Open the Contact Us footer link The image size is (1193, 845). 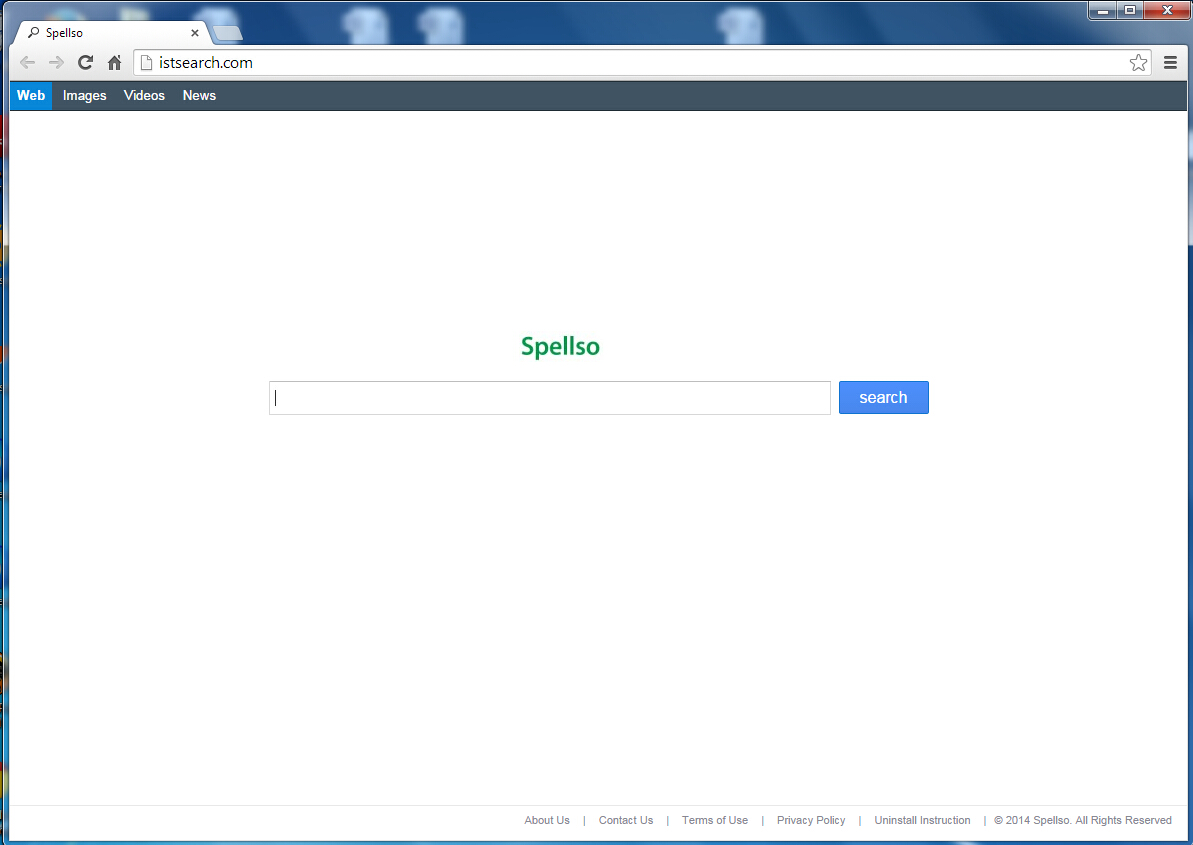pos(625,820)
